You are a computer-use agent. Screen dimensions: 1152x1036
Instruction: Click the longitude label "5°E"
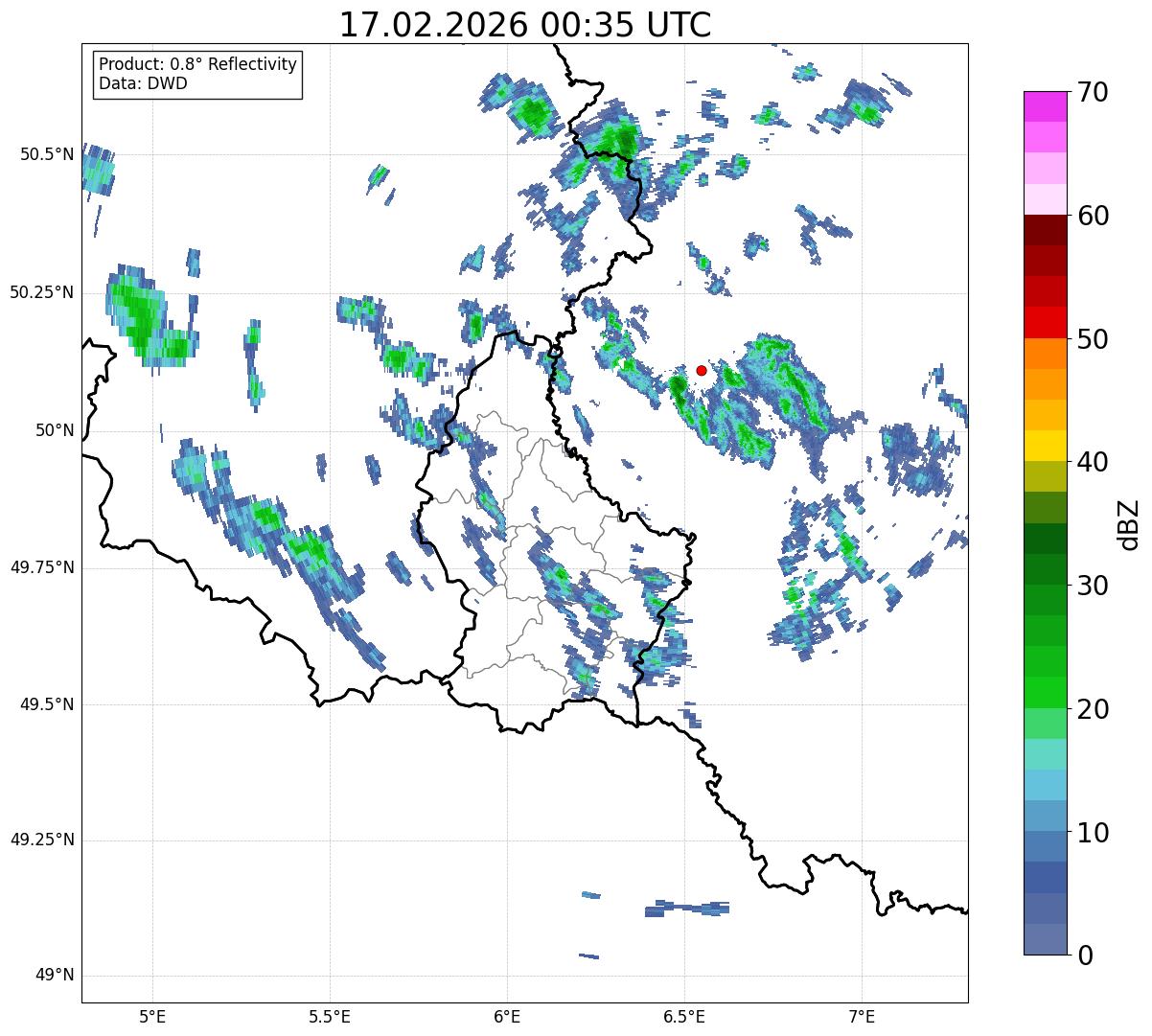coord(153,1017)
